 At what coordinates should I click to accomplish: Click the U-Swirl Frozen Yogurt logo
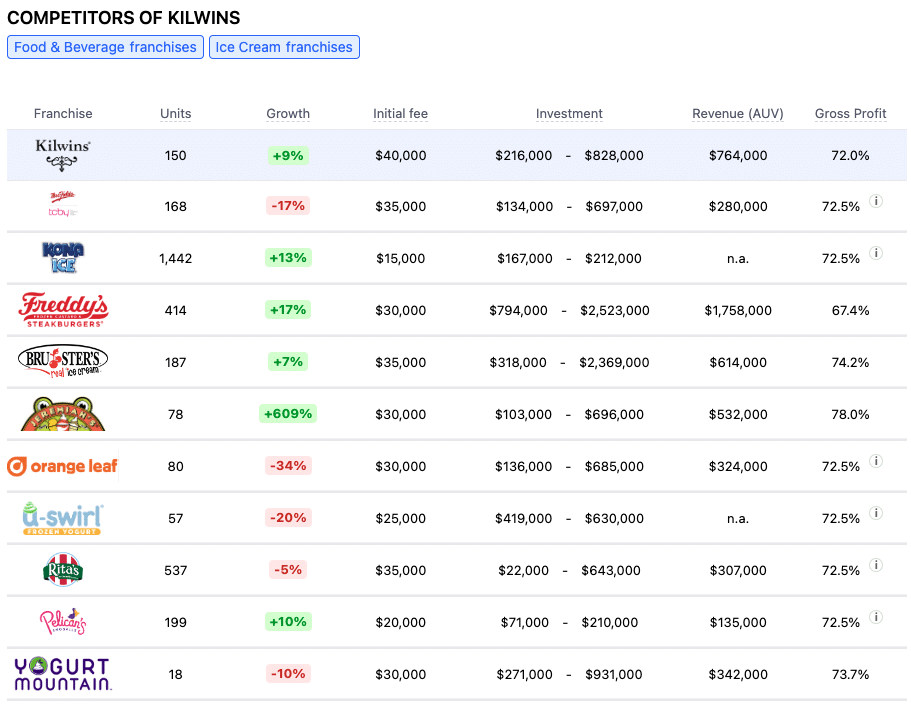pos(63,518)
